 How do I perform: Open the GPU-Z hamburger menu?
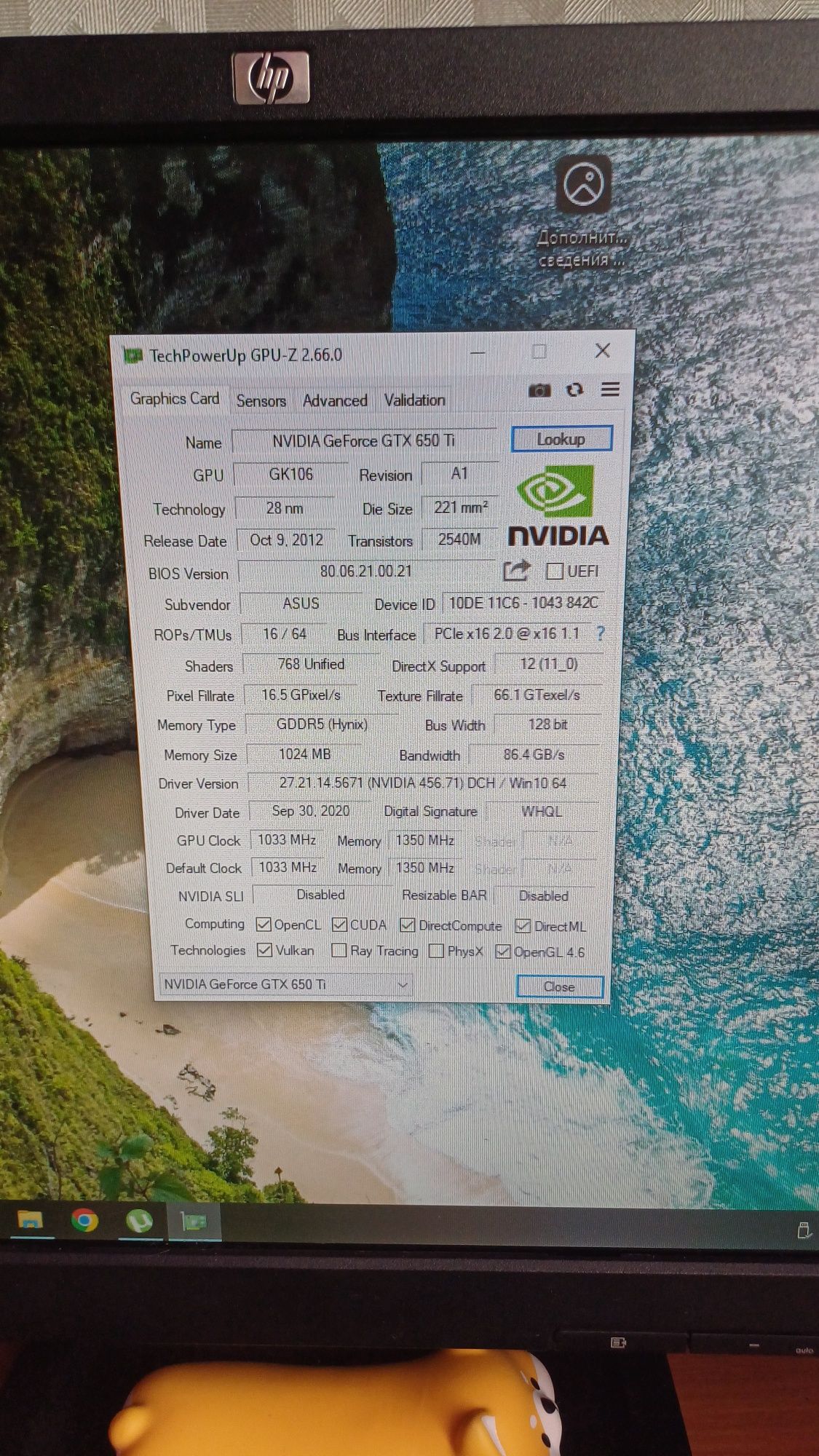click(610, 389)
